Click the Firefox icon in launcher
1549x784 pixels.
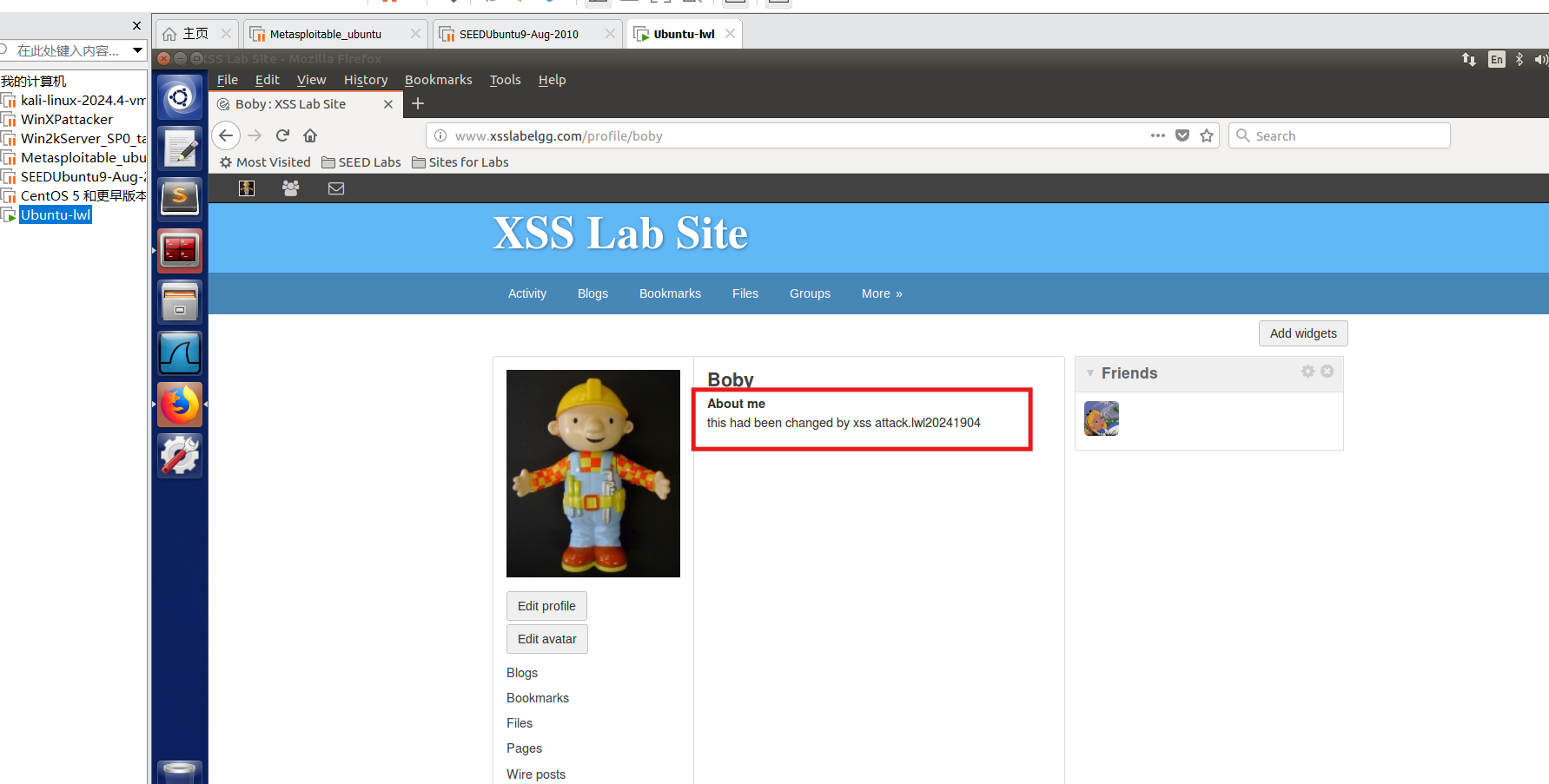point(180,404)
